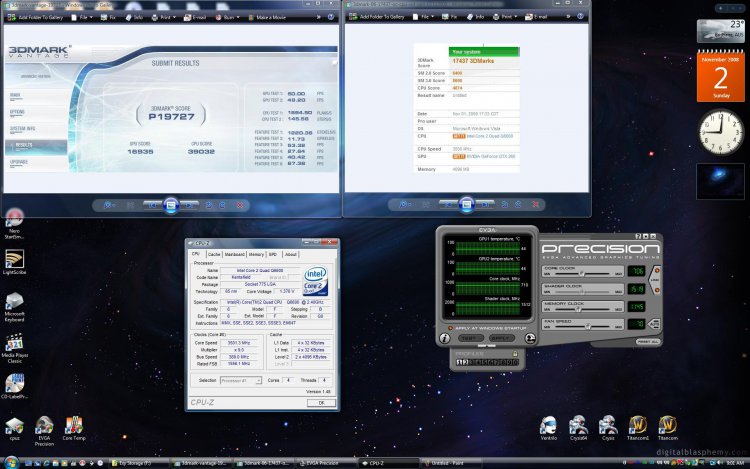Open the cpuz desktop shortcut
Viewport: 750px width, 469px height.
14,428
